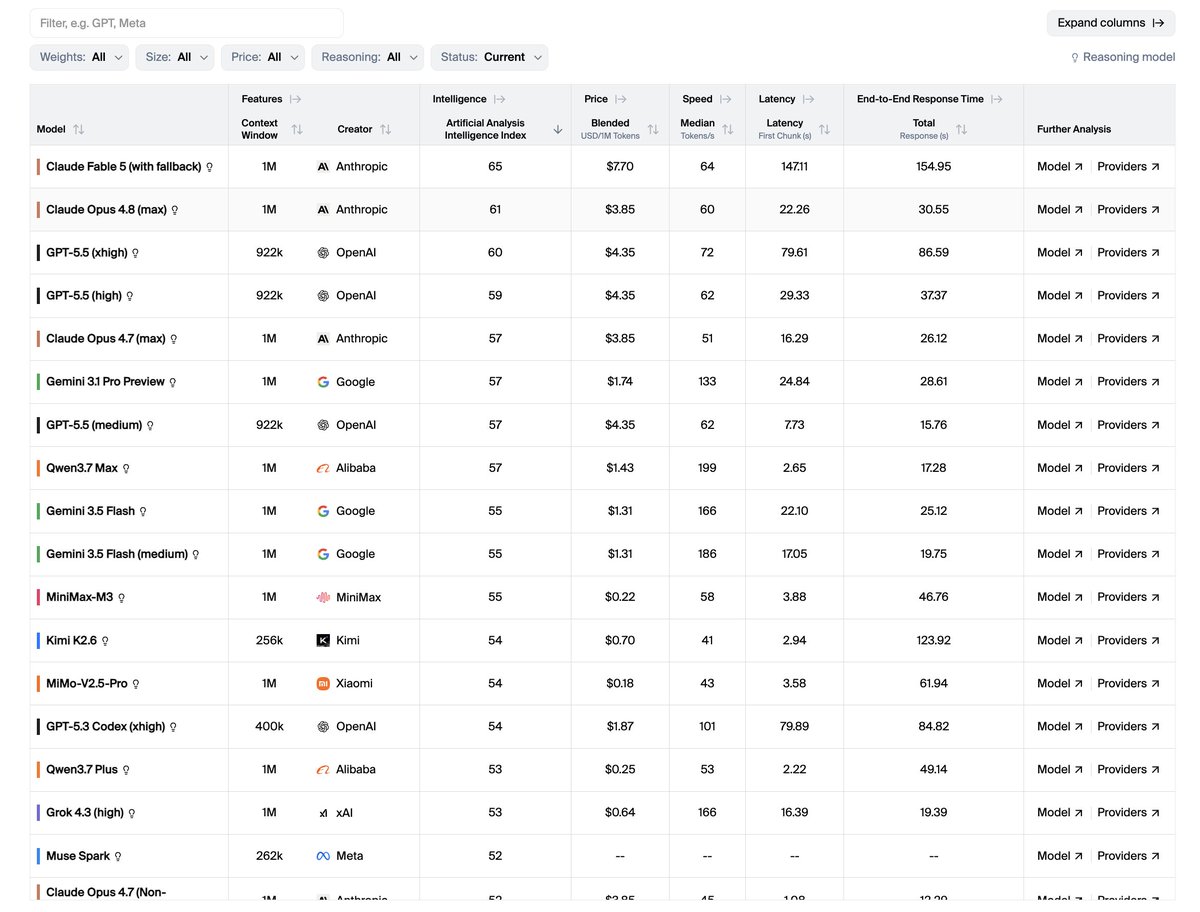Click the 199 tokens/s speed cell
The image size is (1200, 912).
tap(707, 468)
